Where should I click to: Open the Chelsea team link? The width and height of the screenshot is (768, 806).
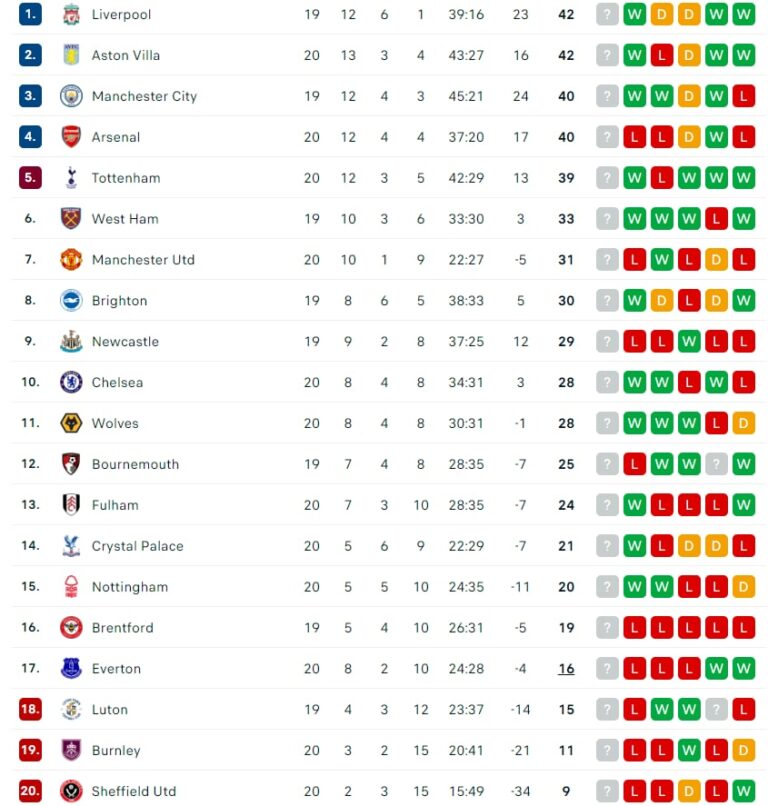point(117,382)
